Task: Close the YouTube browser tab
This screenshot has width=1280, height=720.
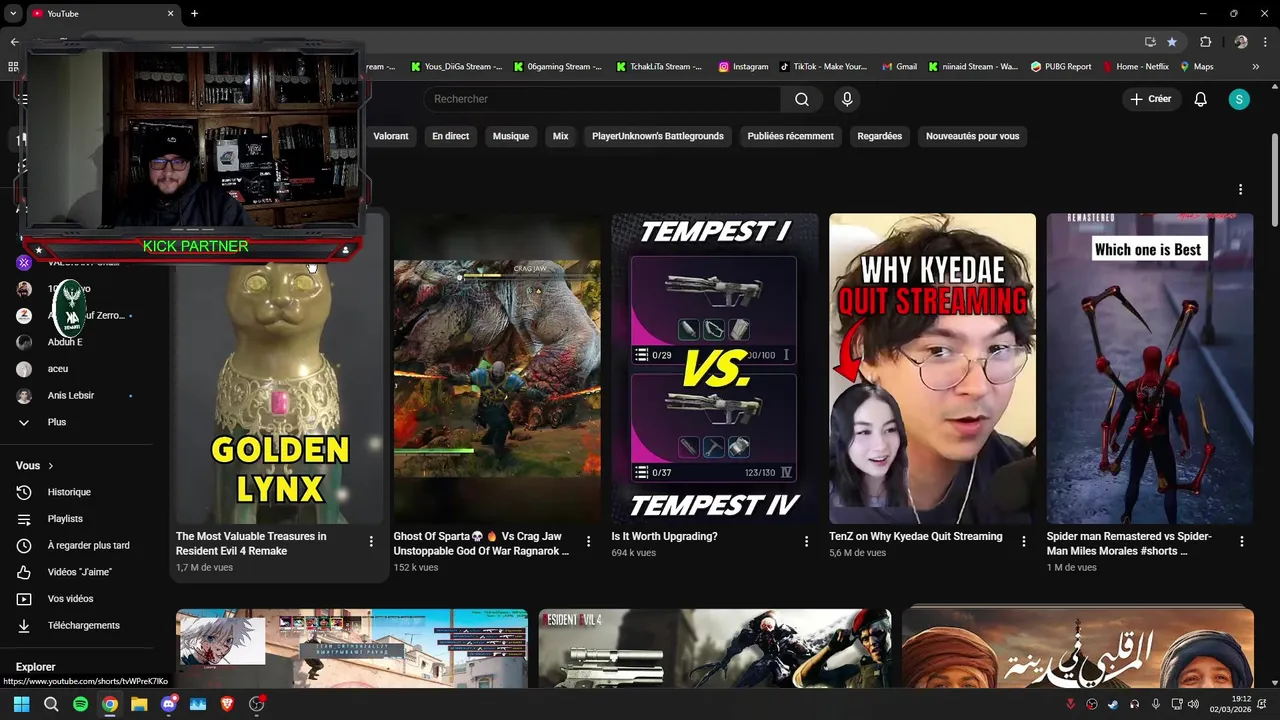Action: pos(170,13)
